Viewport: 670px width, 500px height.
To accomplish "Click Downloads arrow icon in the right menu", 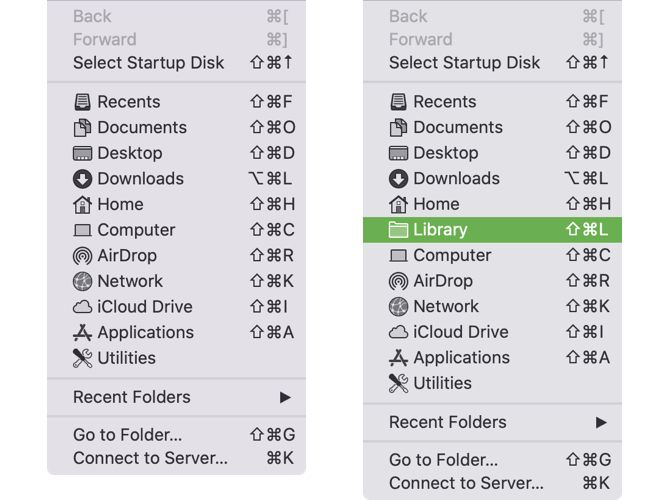I will coord(398,179).
